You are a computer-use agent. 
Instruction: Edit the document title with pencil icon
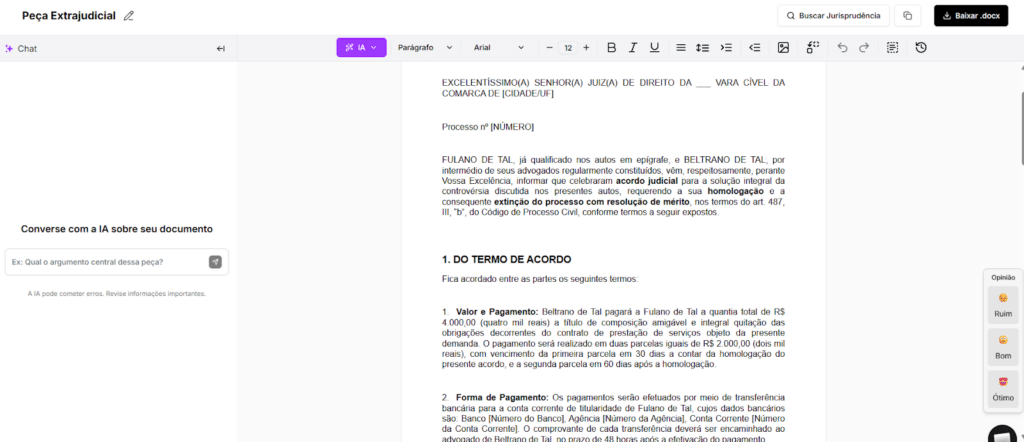coord(128,16)
